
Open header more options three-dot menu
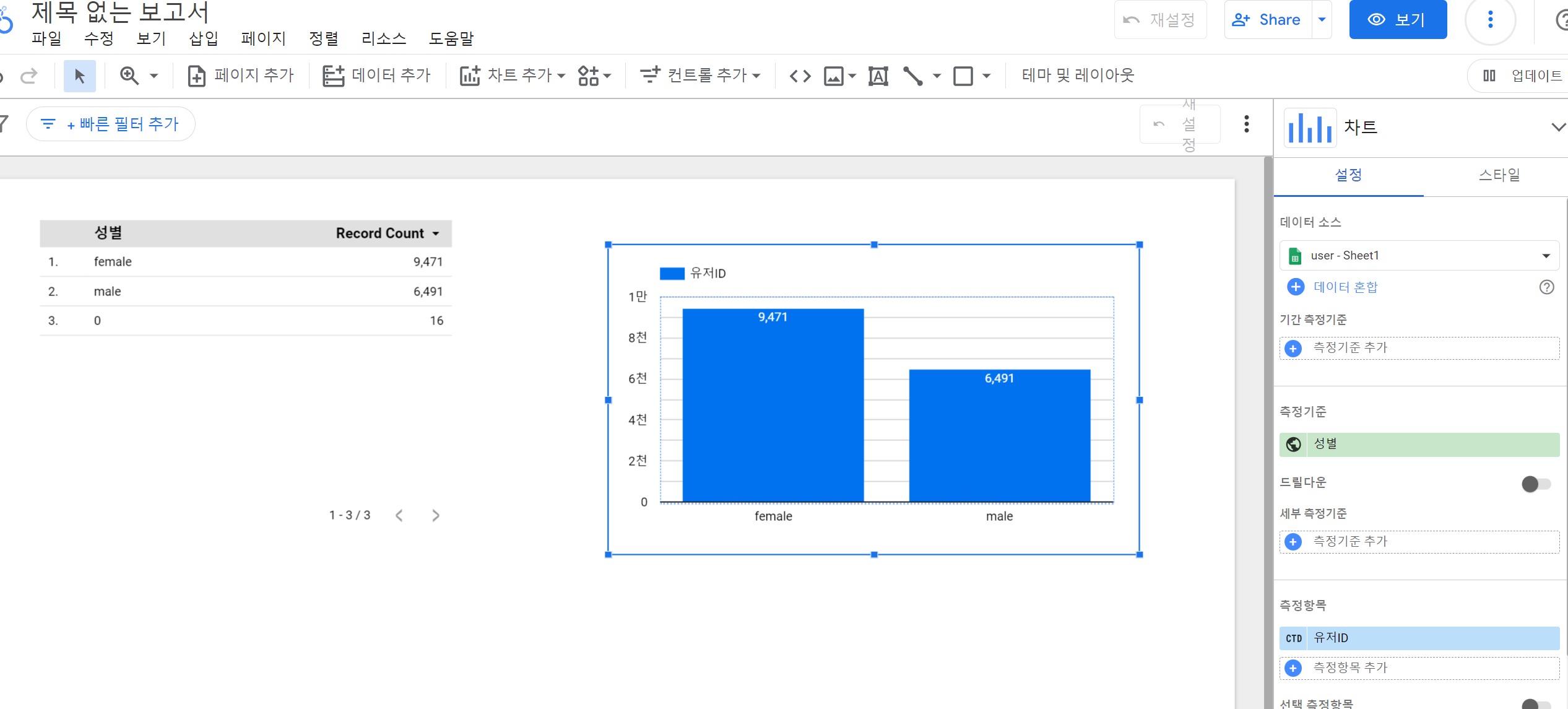pos(1490,20)
